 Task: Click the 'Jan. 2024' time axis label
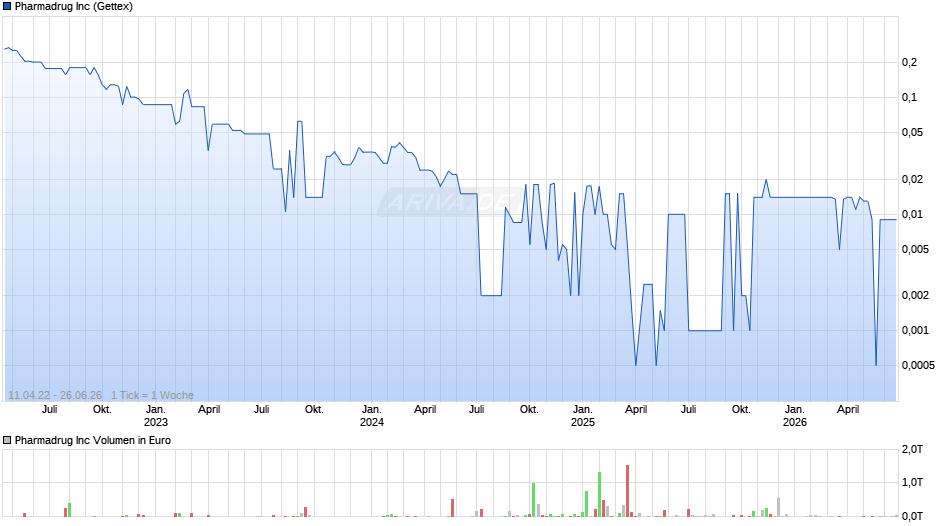coord(372,416)
